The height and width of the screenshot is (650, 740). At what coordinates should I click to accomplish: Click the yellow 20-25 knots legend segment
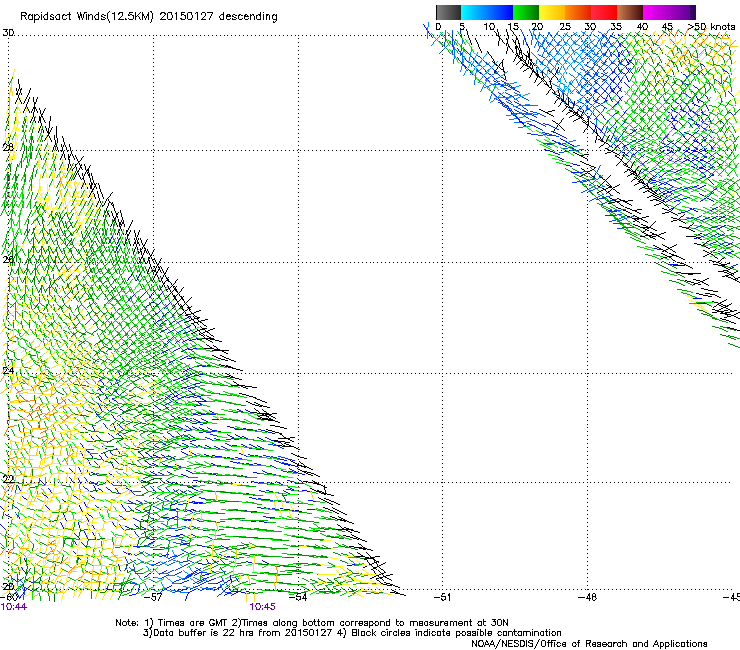tap(552, 12)
